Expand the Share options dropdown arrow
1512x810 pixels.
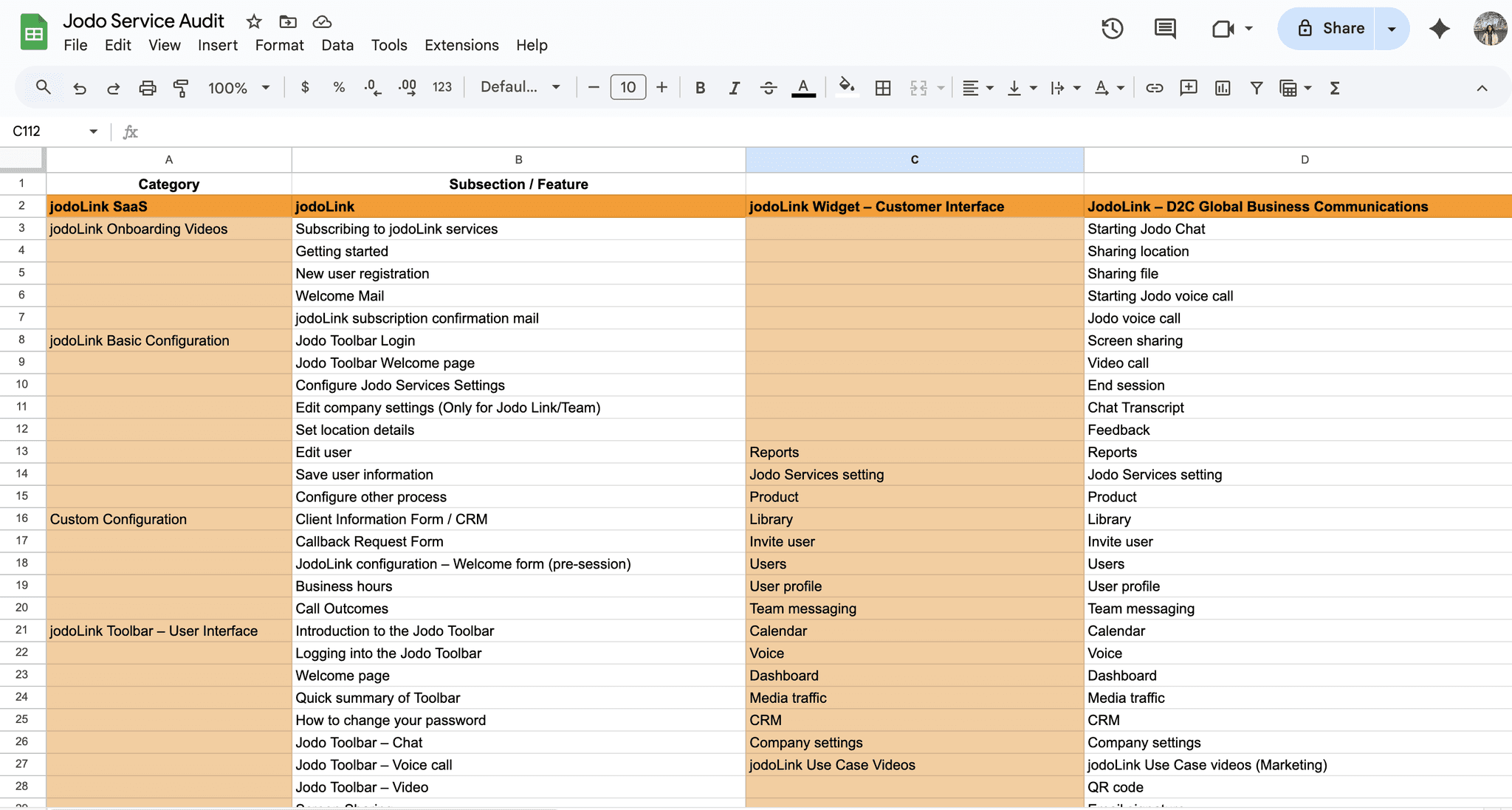coord(1392,29)
